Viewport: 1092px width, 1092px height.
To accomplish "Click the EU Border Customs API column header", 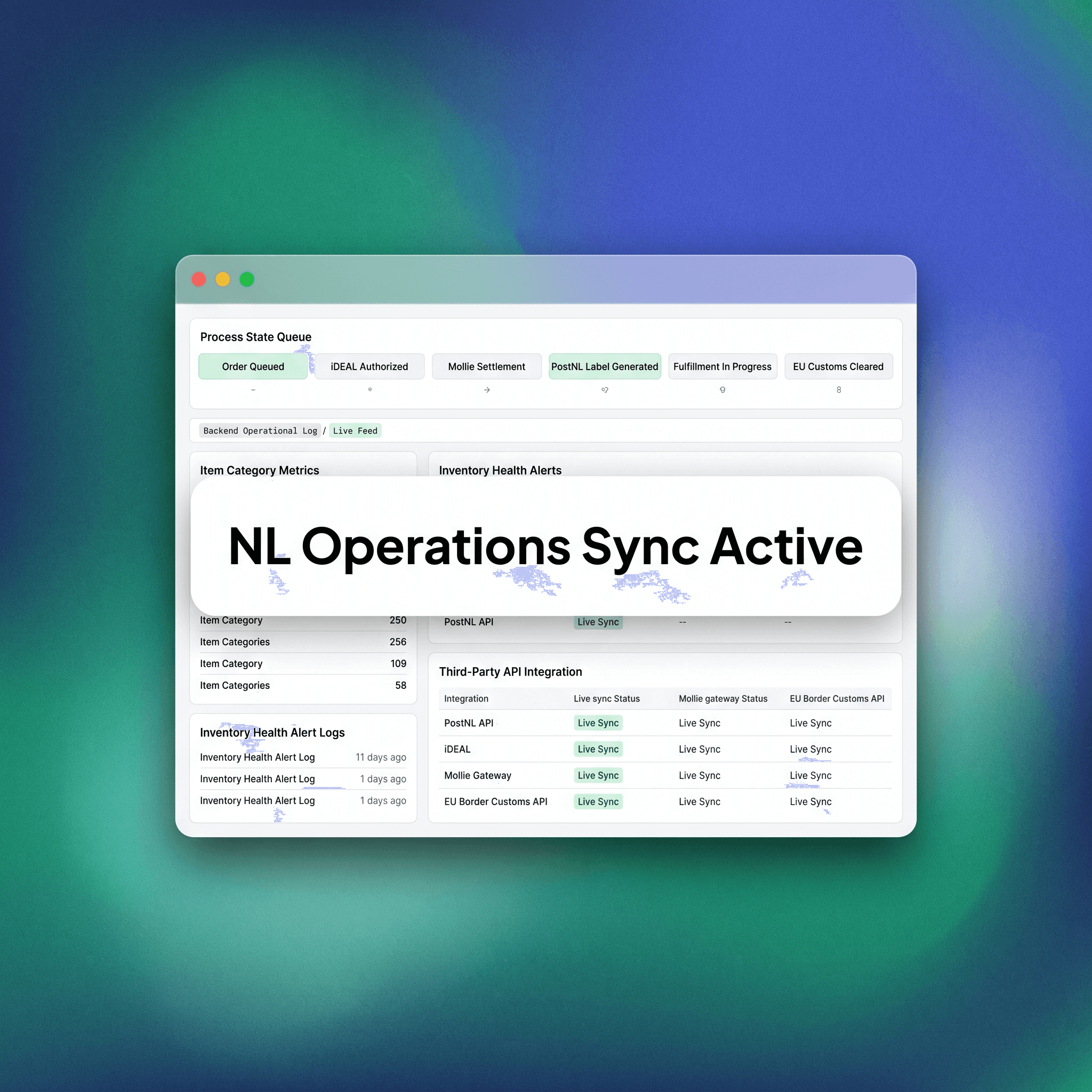I will click(x=837, y=698).
